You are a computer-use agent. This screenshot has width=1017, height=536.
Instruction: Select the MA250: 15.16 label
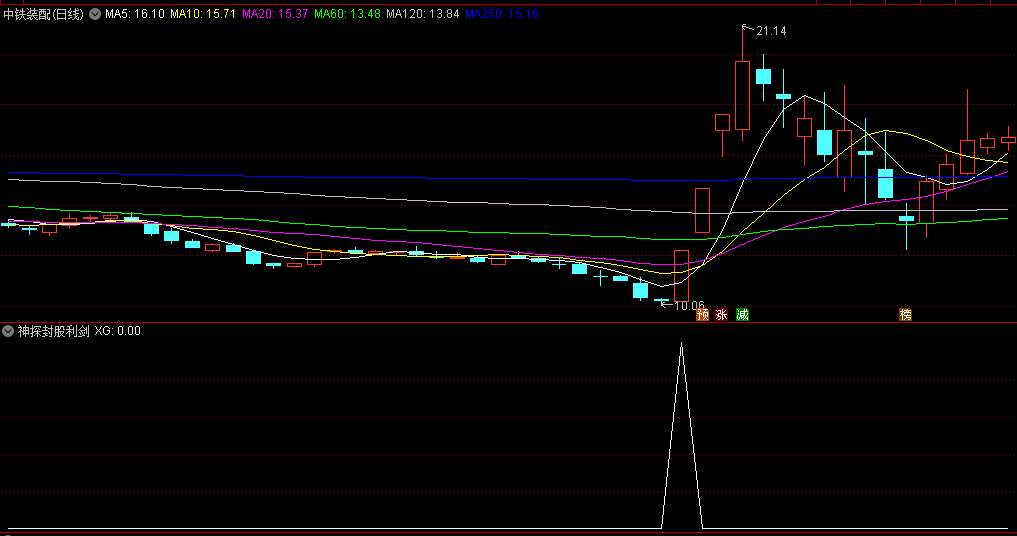502,14
